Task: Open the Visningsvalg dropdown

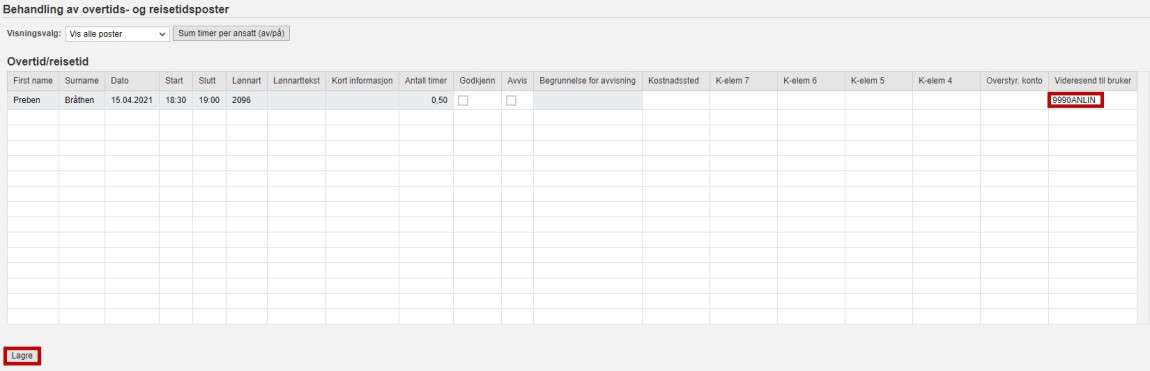Action: click(117, 34)
